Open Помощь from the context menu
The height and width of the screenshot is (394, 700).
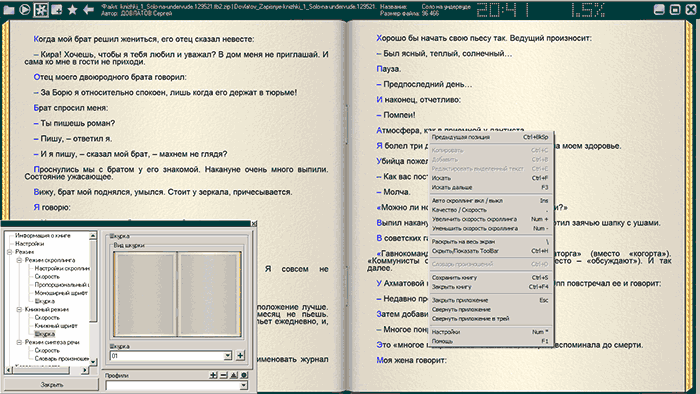490,341
